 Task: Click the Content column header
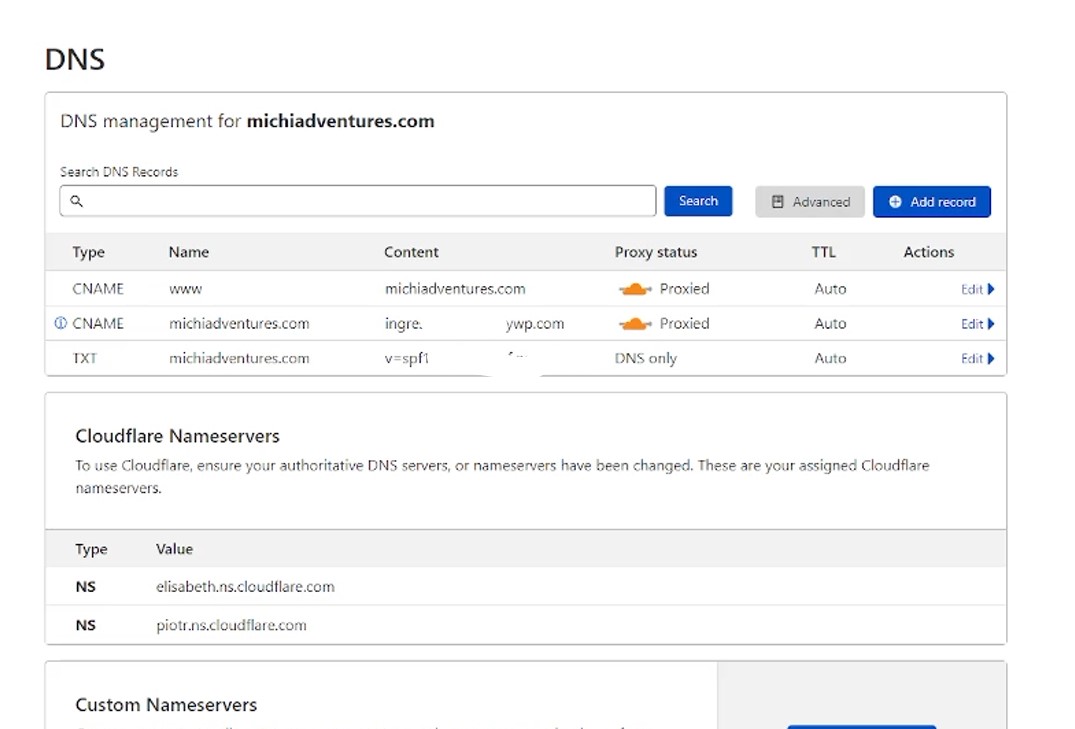[x=411, y=252]
